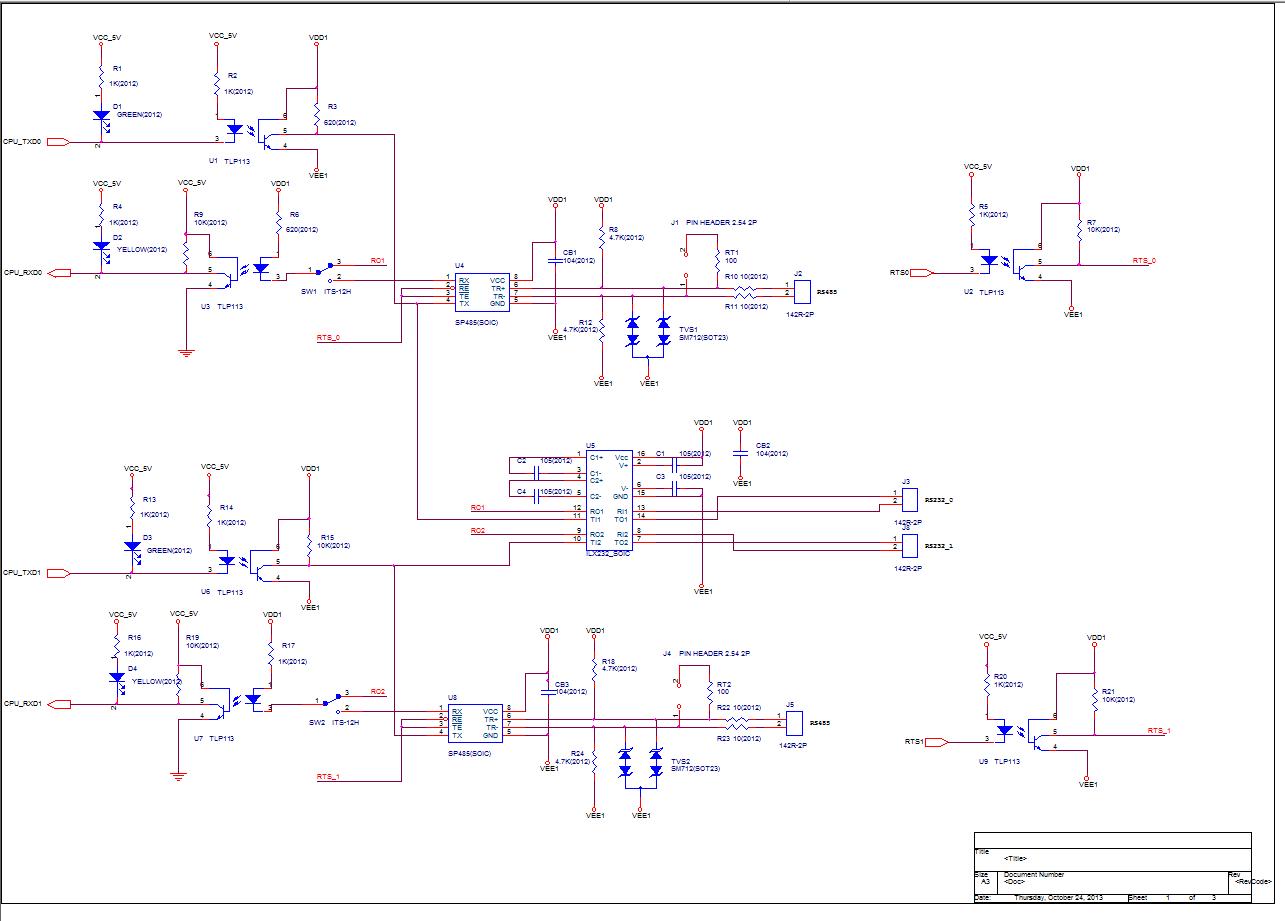Click the J6 RS232_1 connector symbol

[x=910, y=545]
